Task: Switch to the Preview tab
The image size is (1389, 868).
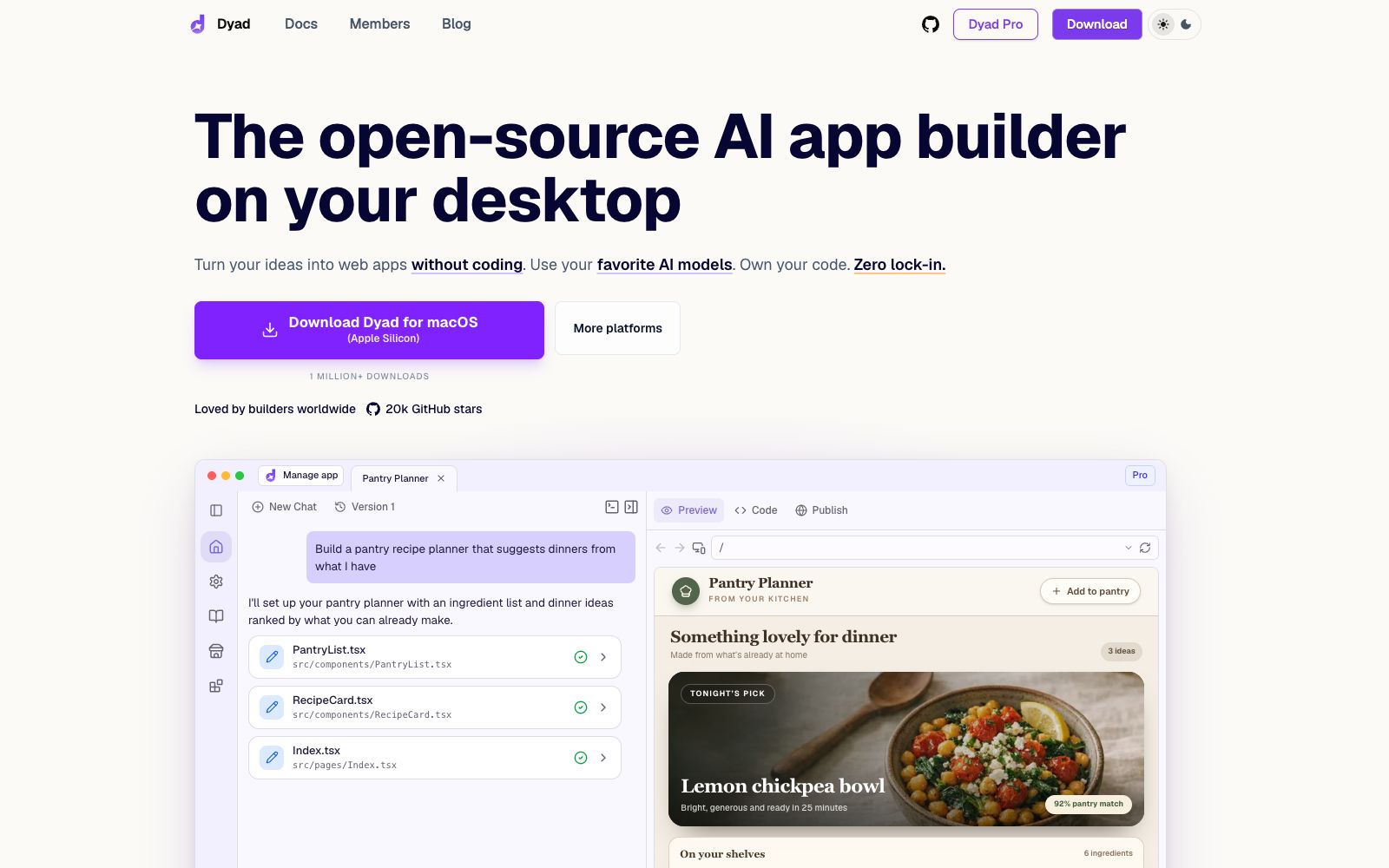Action: pyautogui.click(x=689, y=510)
